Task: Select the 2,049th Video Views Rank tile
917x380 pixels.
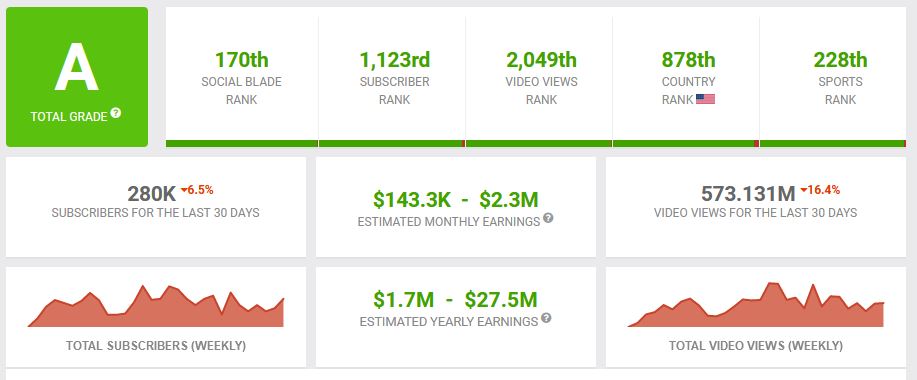Action: (539, 77)
